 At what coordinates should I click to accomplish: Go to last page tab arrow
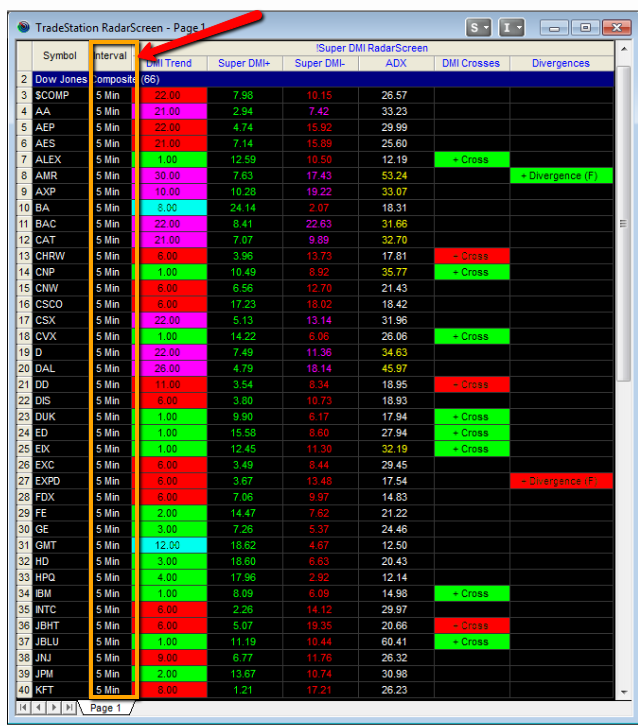point(69,707)
